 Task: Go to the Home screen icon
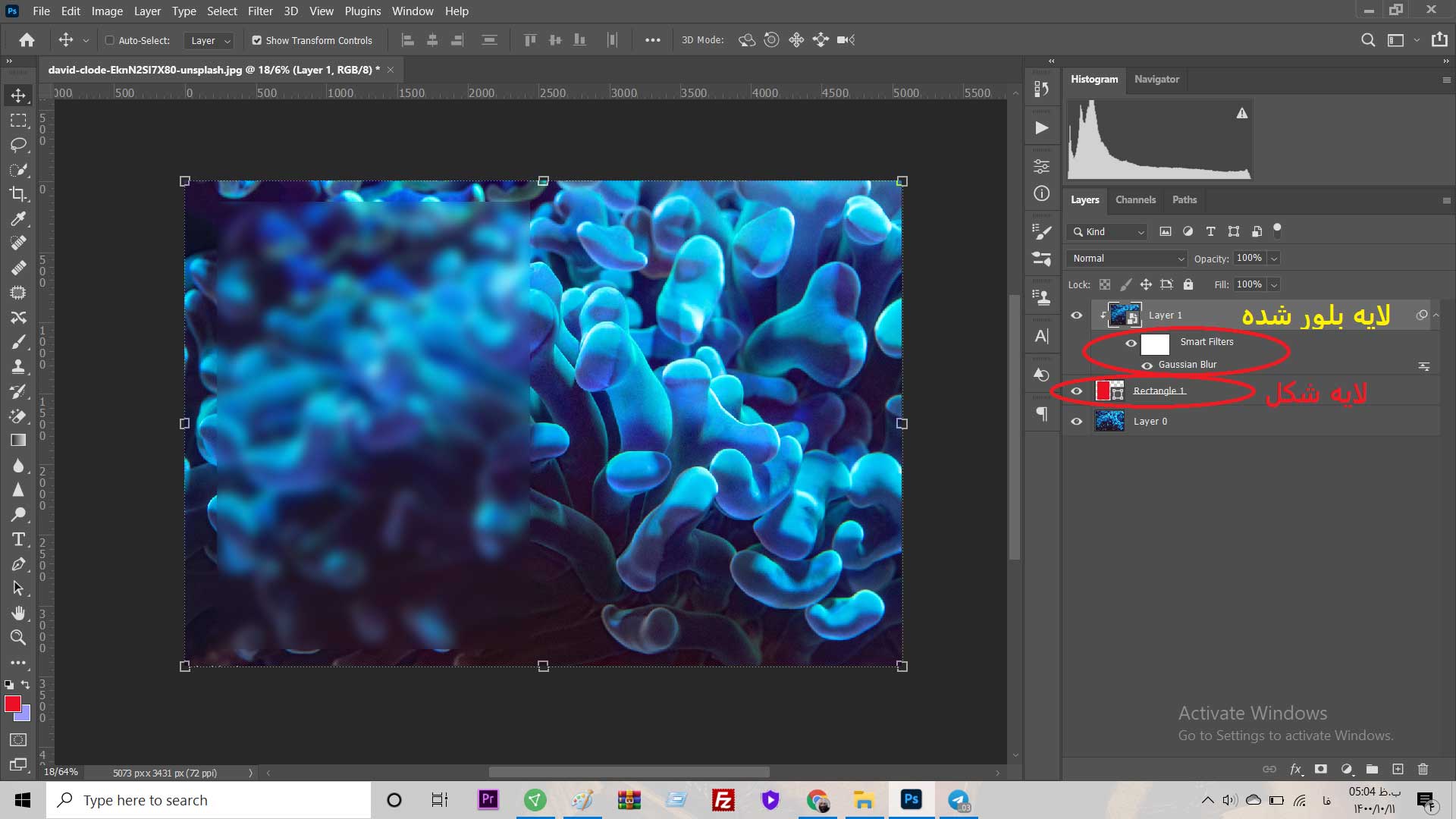[27, 40]
